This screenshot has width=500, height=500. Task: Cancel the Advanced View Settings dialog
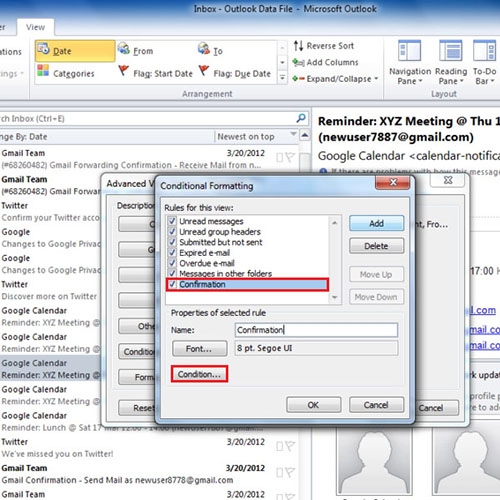(x=437, y=408)
